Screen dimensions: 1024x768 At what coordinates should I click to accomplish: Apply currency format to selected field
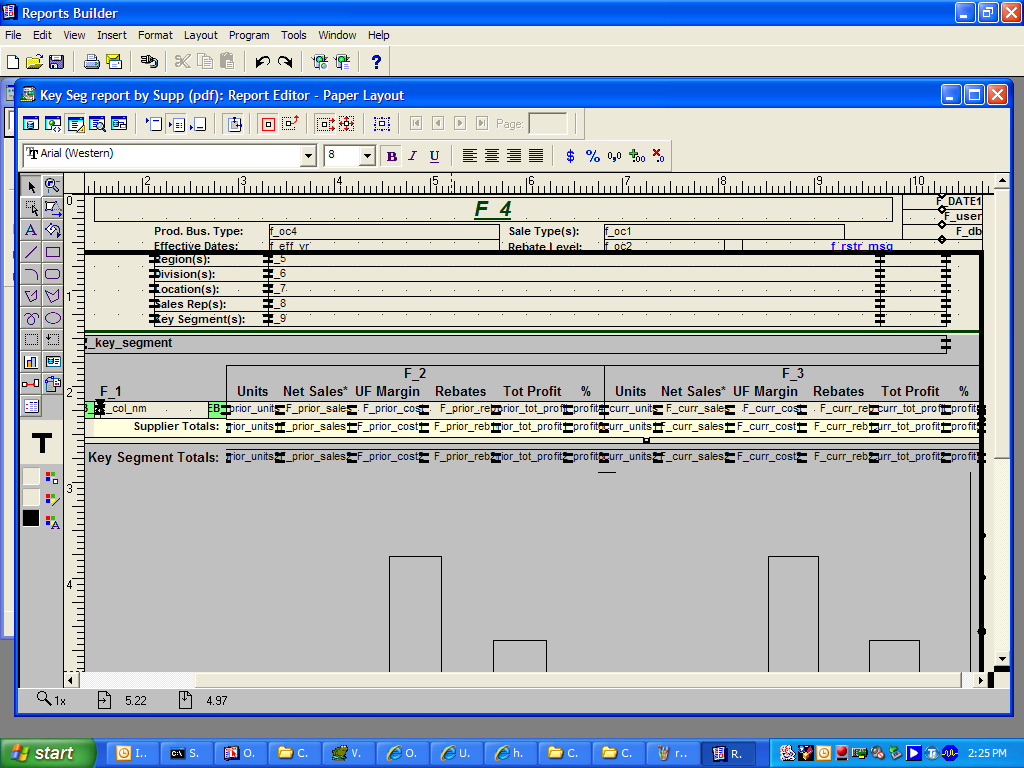[568, 155]
